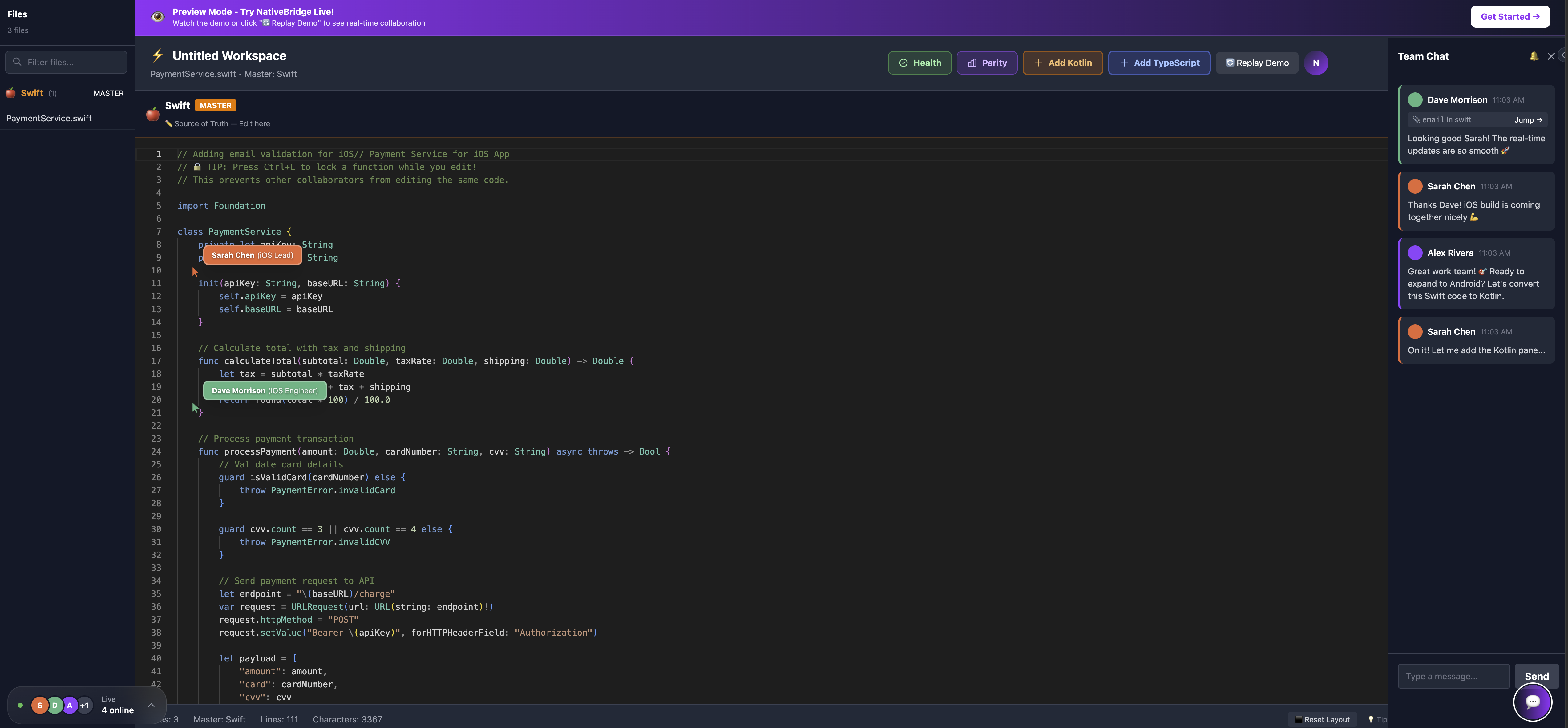
Task: Type in the chat message input box
Action: [1453, 676]
